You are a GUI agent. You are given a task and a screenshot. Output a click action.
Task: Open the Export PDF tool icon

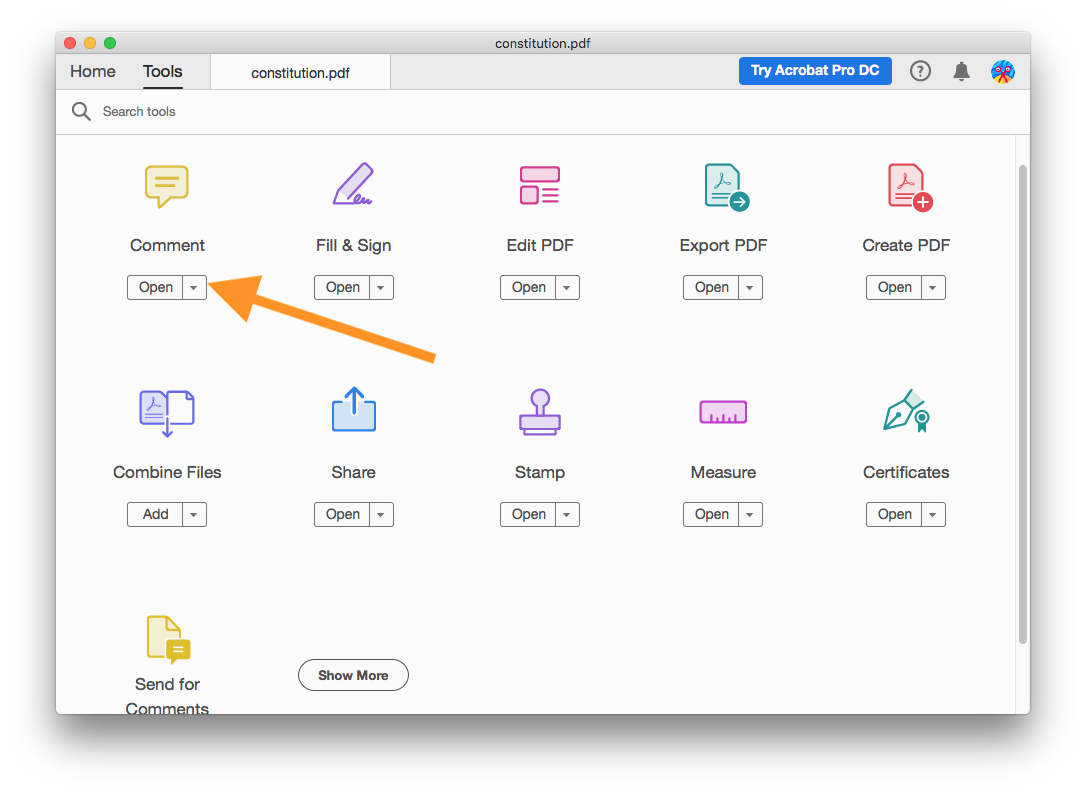click(x=725, y=187)
